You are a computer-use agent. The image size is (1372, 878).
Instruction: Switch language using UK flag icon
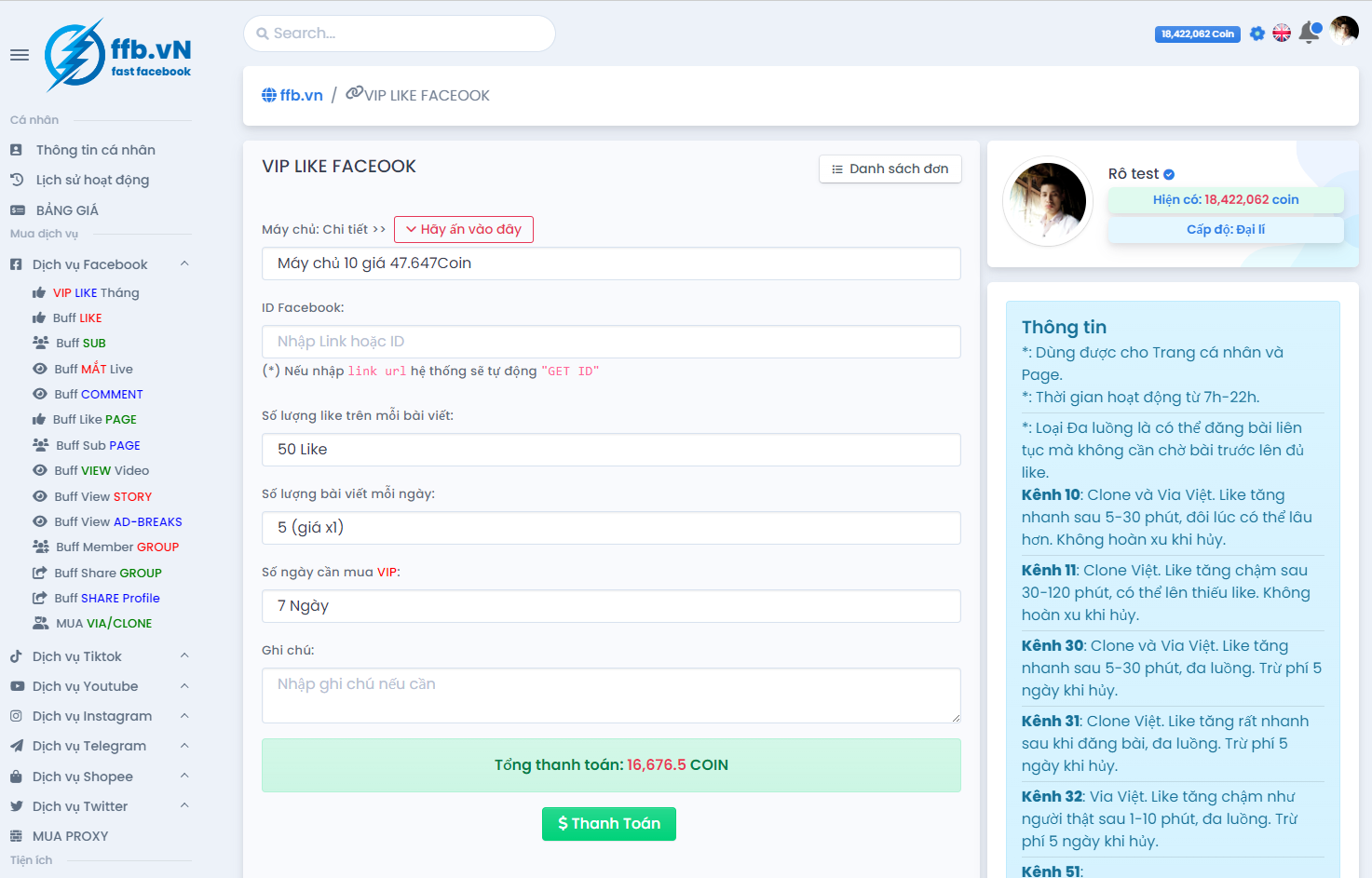[x=1282, y=34]
